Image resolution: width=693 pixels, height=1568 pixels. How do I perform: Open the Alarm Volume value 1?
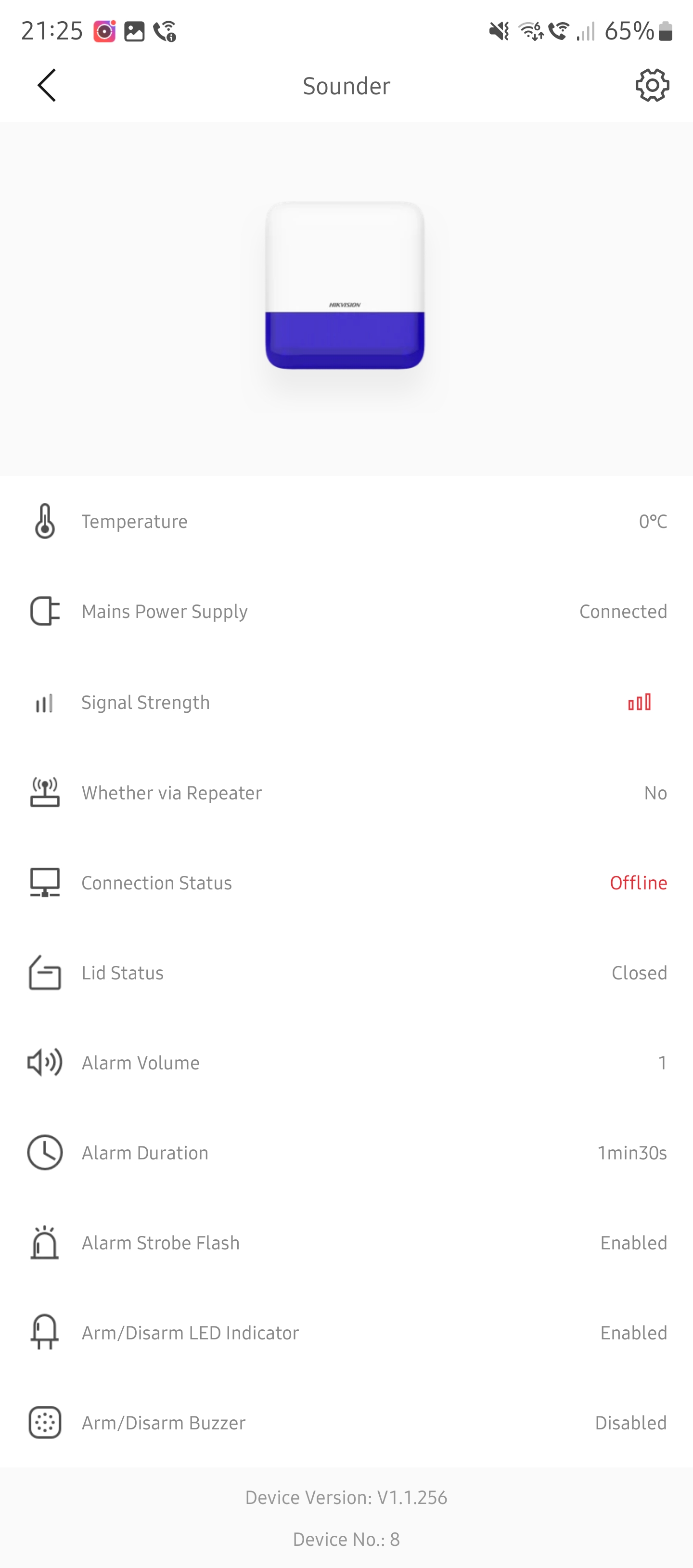pyautogui.click(x=662, y=1063)
